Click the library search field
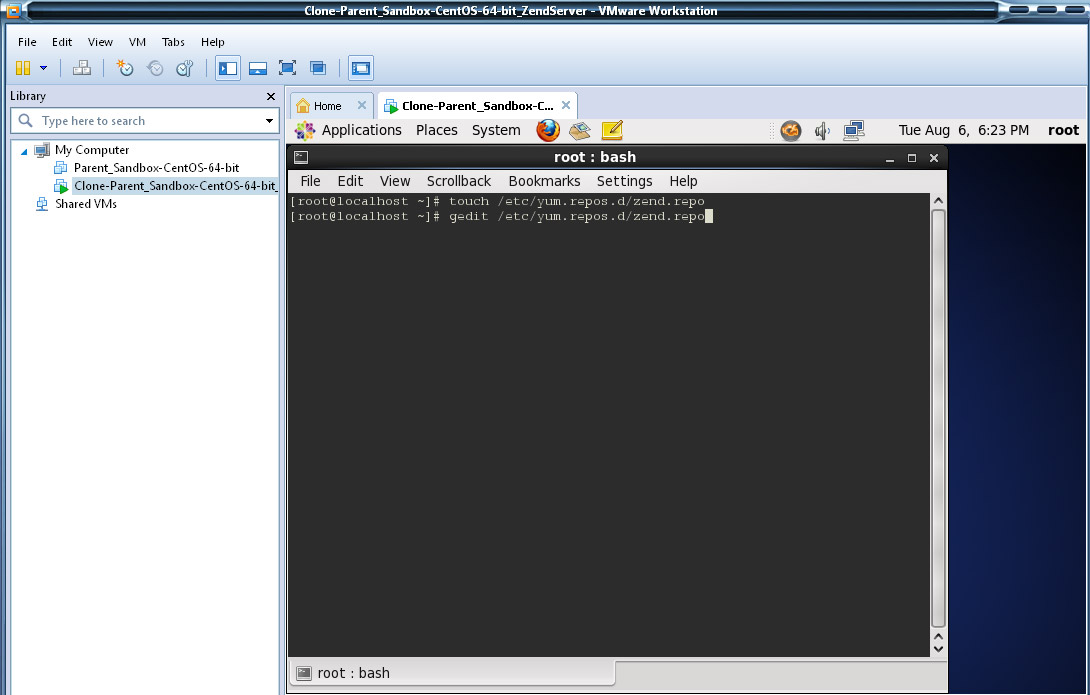Viewport: 1090px width, 695px height. (x=145, y=121)
